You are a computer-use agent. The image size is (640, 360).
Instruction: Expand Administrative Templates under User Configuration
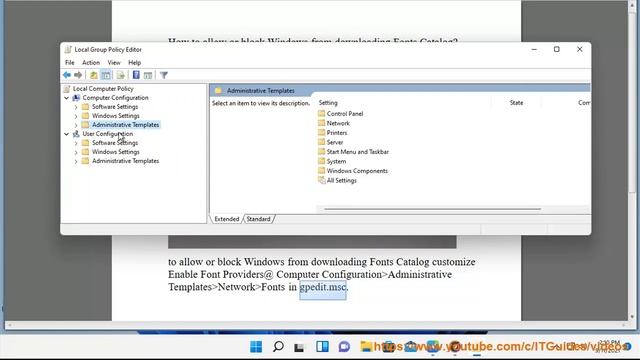pyautogui.click(x=76, y=161)
